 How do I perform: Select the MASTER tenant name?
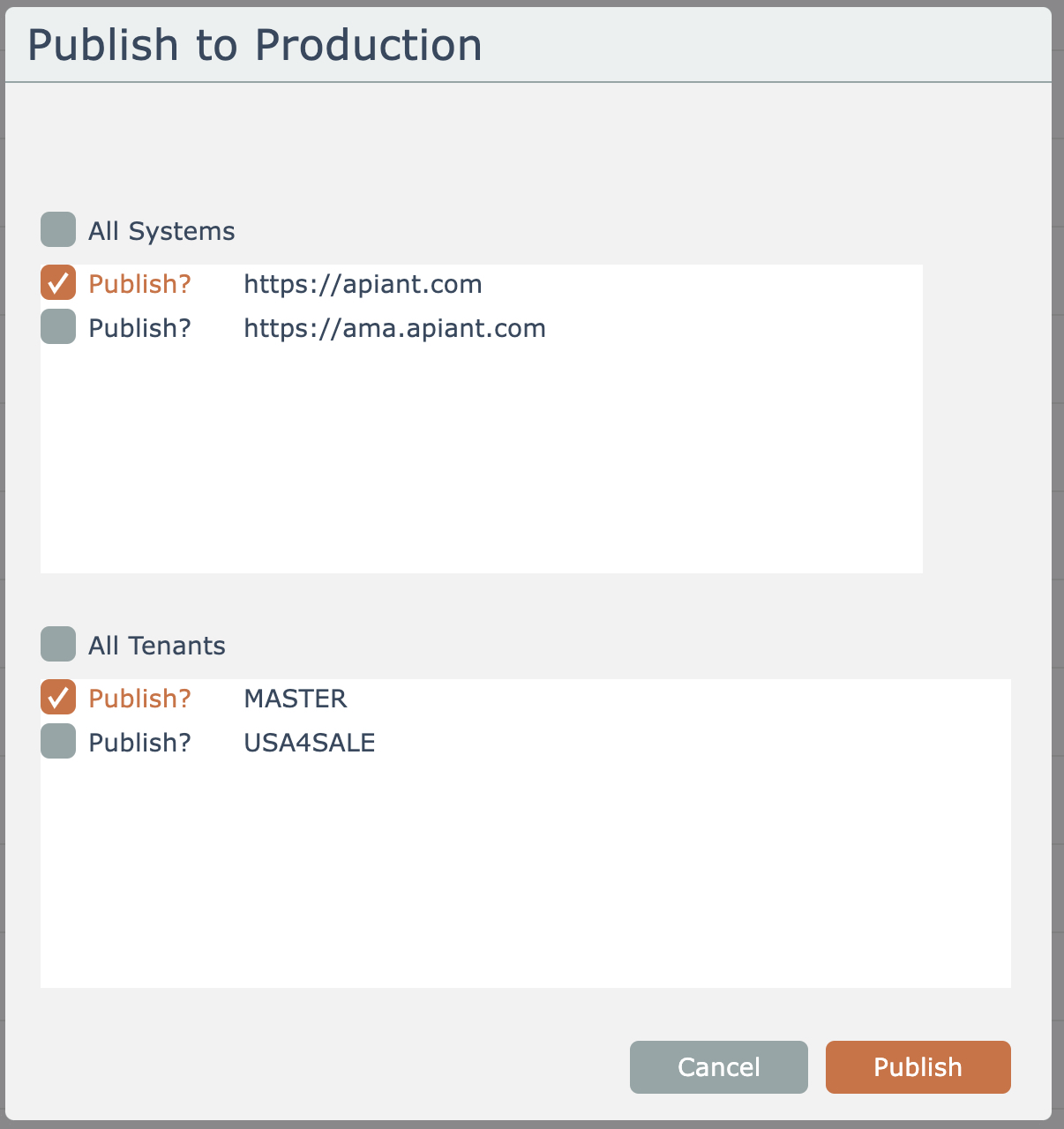tap(296, 699)
